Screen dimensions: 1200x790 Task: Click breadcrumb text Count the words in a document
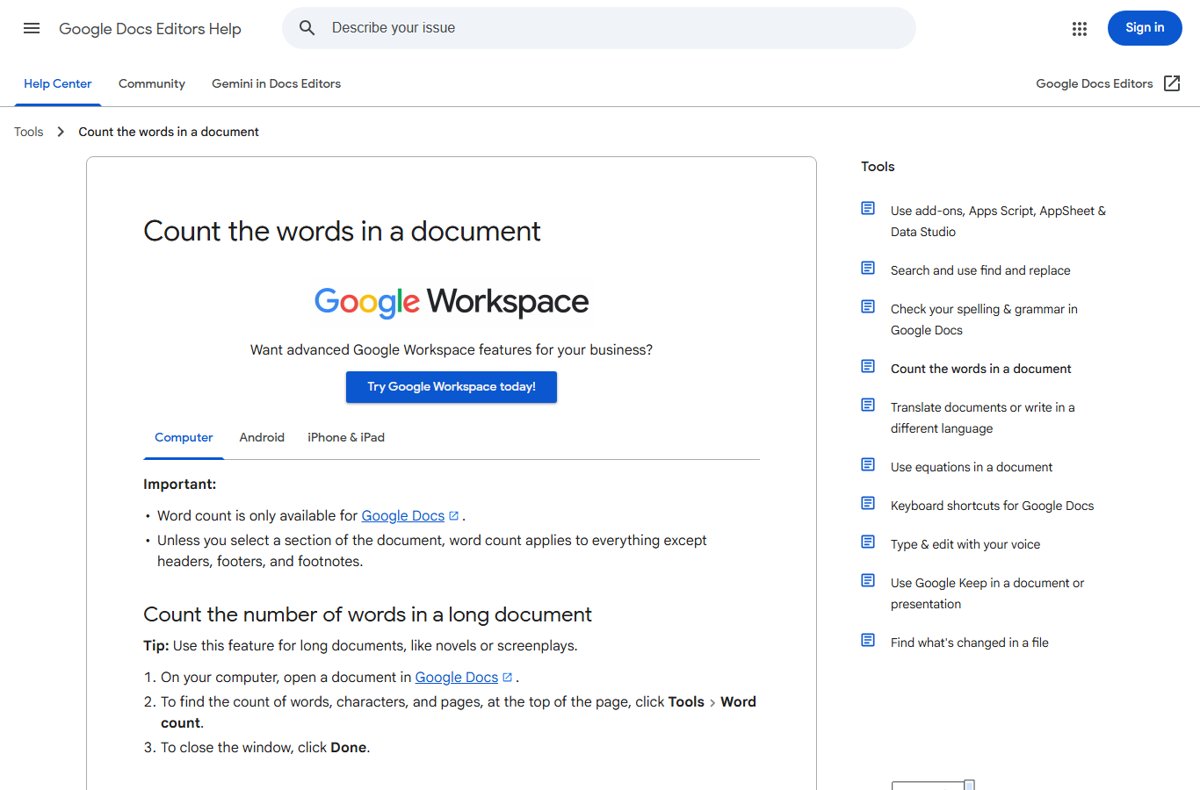pos(169,132)
